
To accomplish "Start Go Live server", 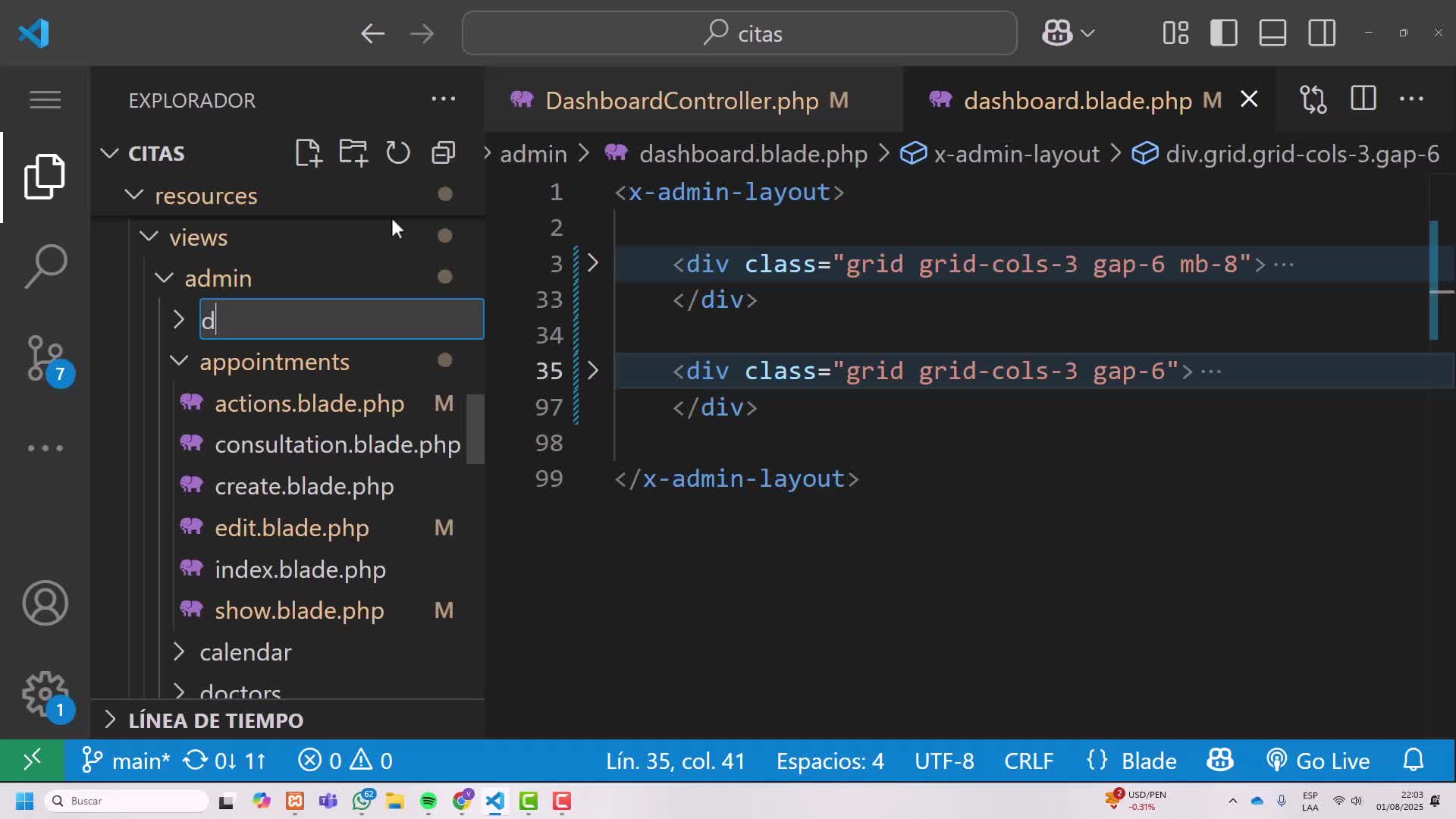I will click(1318, 761).
